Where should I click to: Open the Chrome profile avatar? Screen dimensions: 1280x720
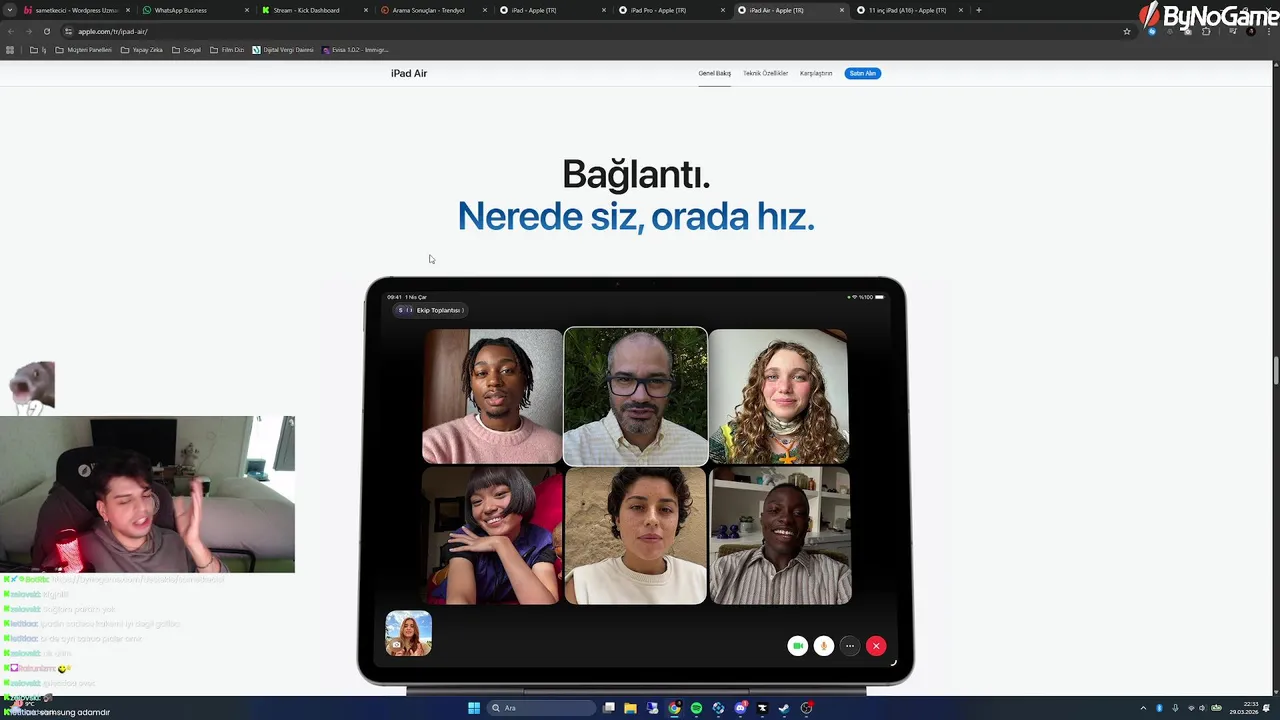(x=1251, y=31)
